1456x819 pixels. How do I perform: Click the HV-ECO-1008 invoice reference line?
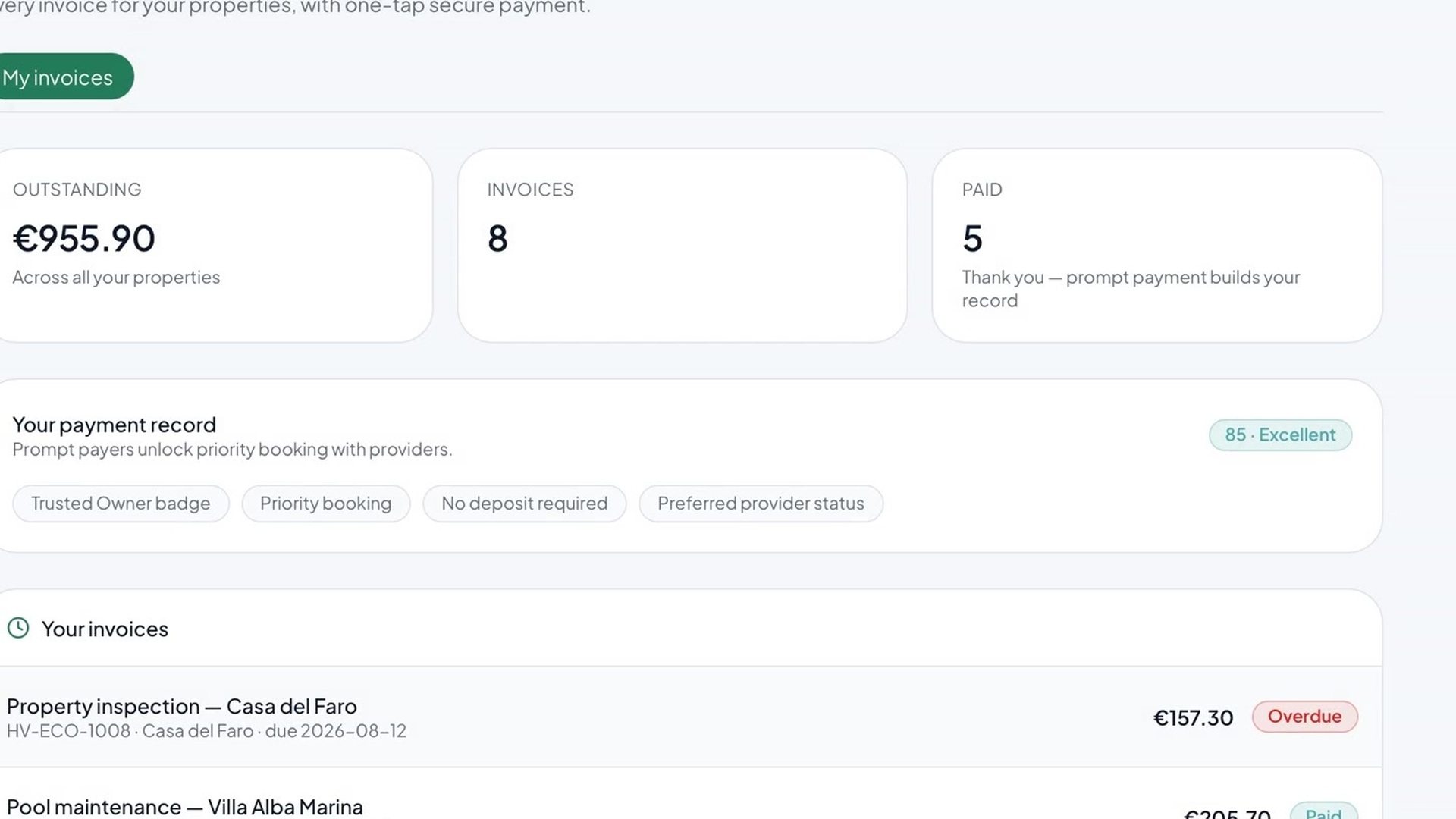(x=206, y=731)
